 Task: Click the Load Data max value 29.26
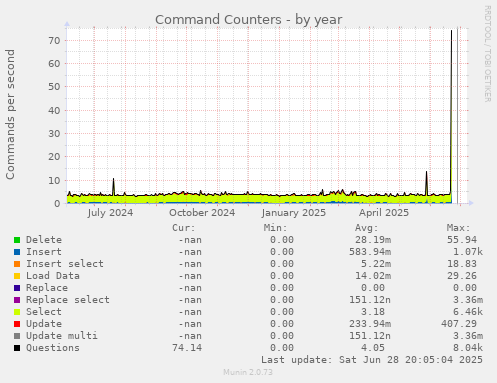pos(462,276)
